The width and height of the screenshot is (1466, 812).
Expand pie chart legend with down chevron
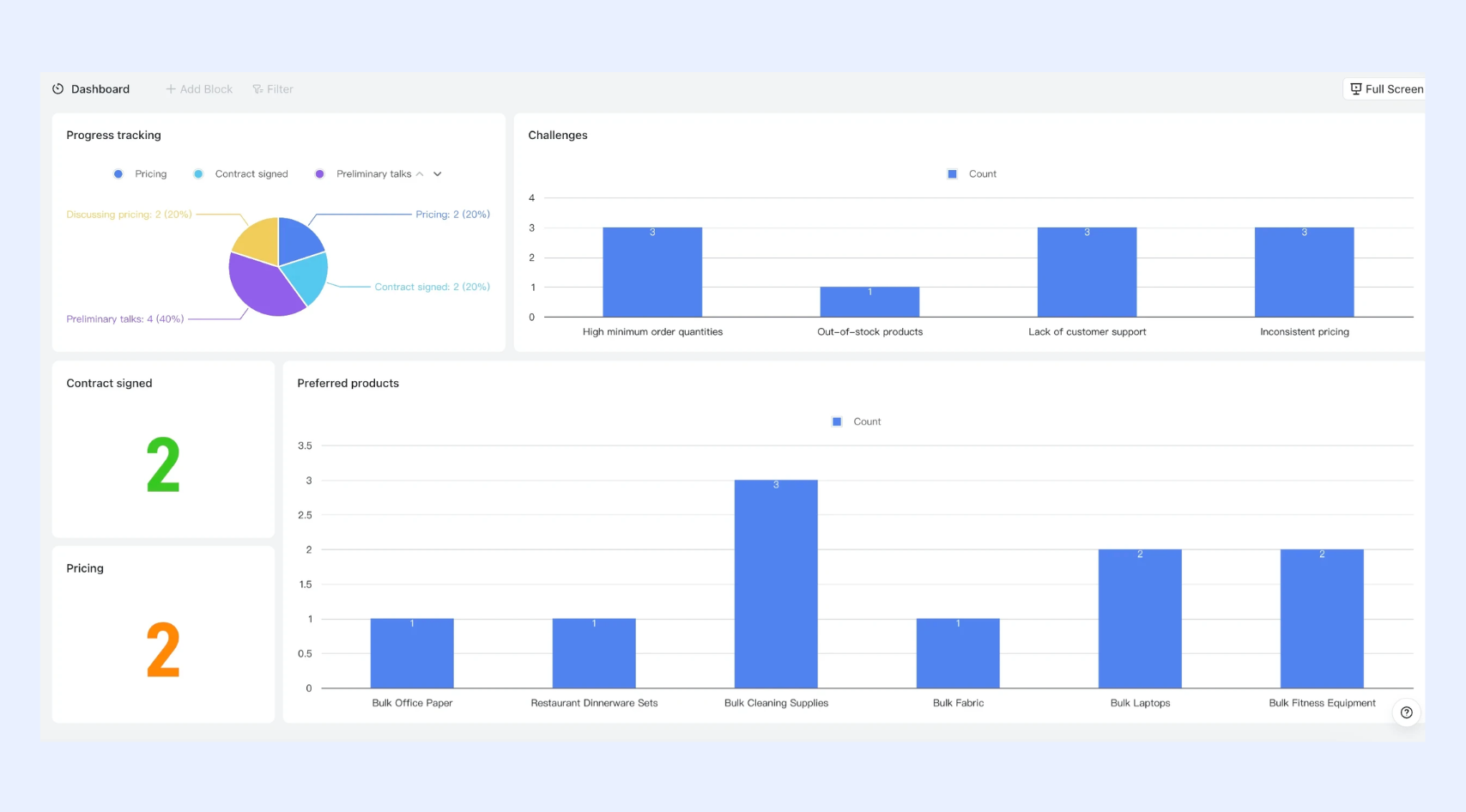[438, 174]
